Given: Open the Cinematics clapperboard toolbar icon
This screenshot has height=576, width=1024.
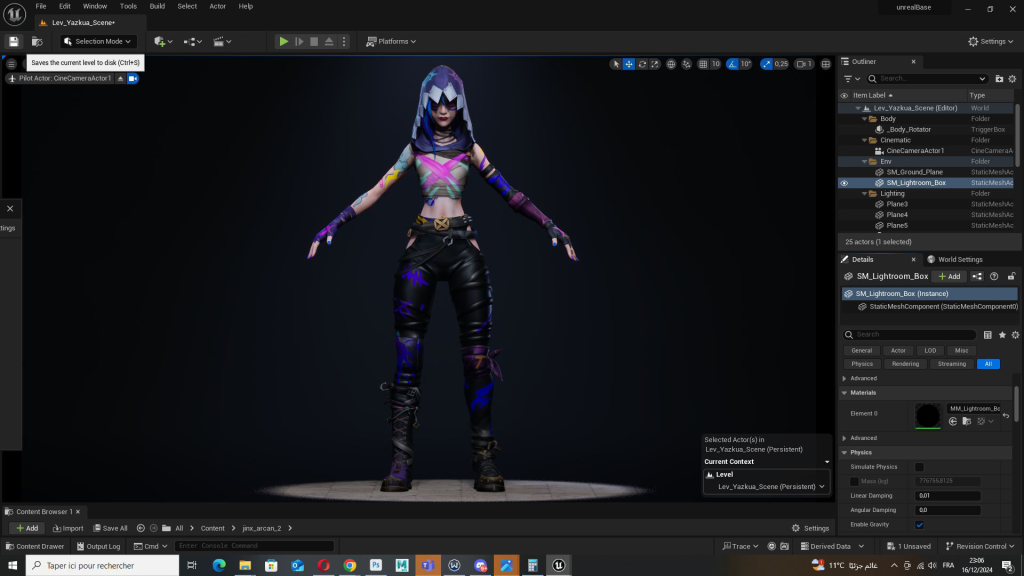Looking at the screenshot, I should [x=222, y=41].
